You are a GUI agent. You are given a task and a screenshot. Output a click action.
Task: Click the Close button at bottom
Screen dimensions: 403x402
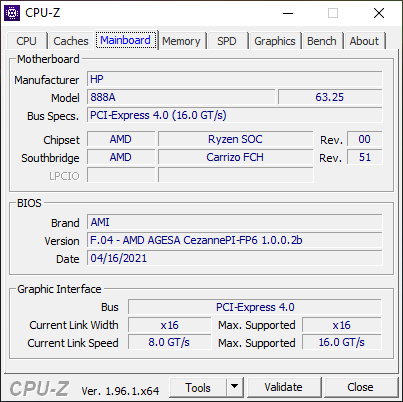[x=360, y=387]
